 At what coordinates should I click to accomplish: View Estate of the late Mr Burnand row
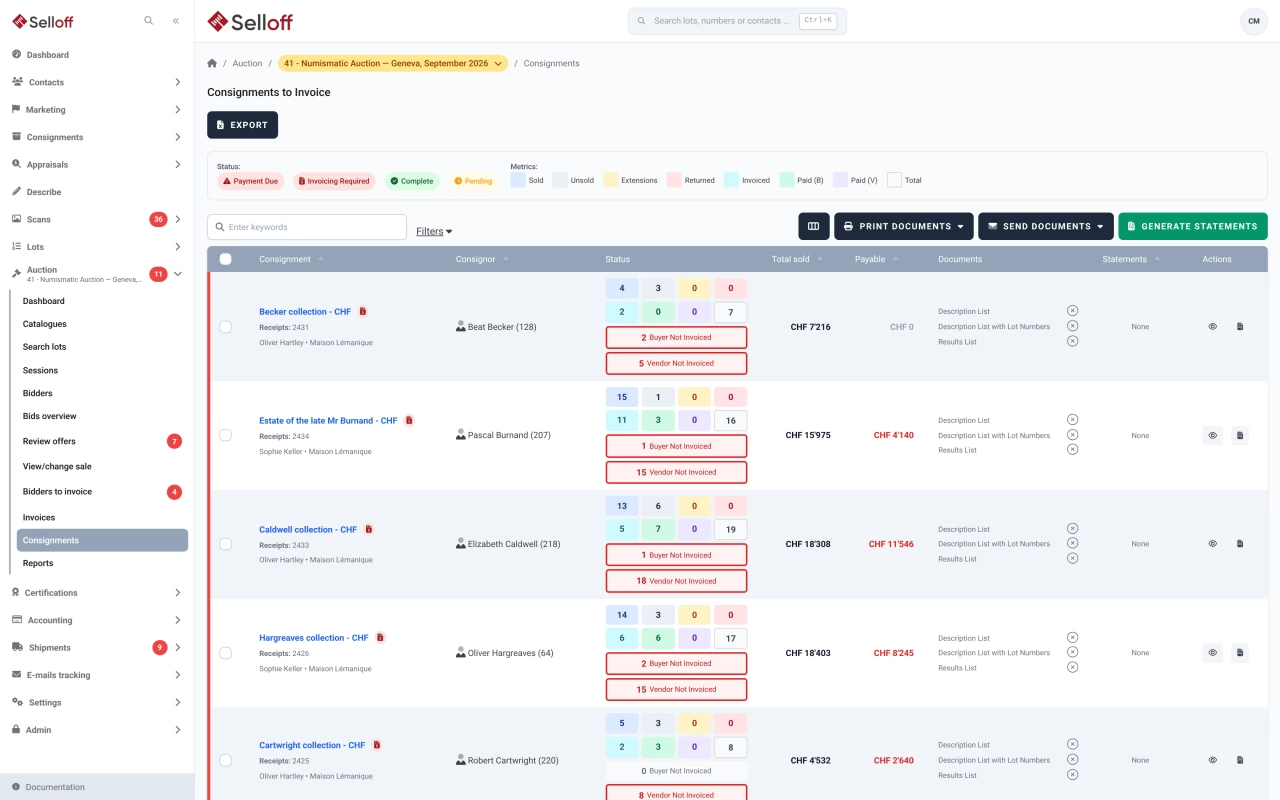coord(1212,435)
